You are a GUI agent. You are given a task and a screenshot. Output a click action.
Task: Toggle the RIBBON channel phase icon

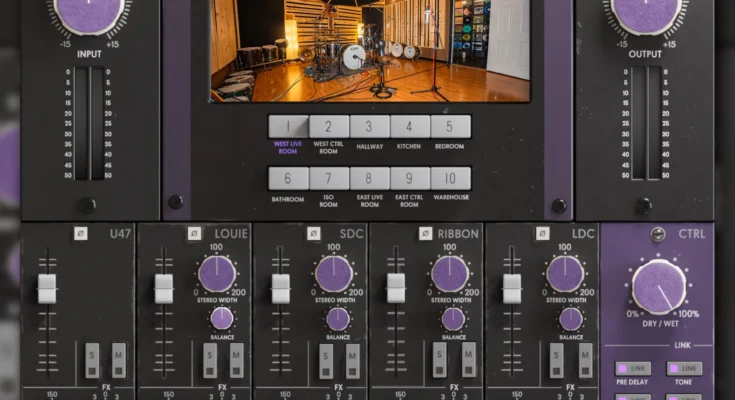click(426, 234)
